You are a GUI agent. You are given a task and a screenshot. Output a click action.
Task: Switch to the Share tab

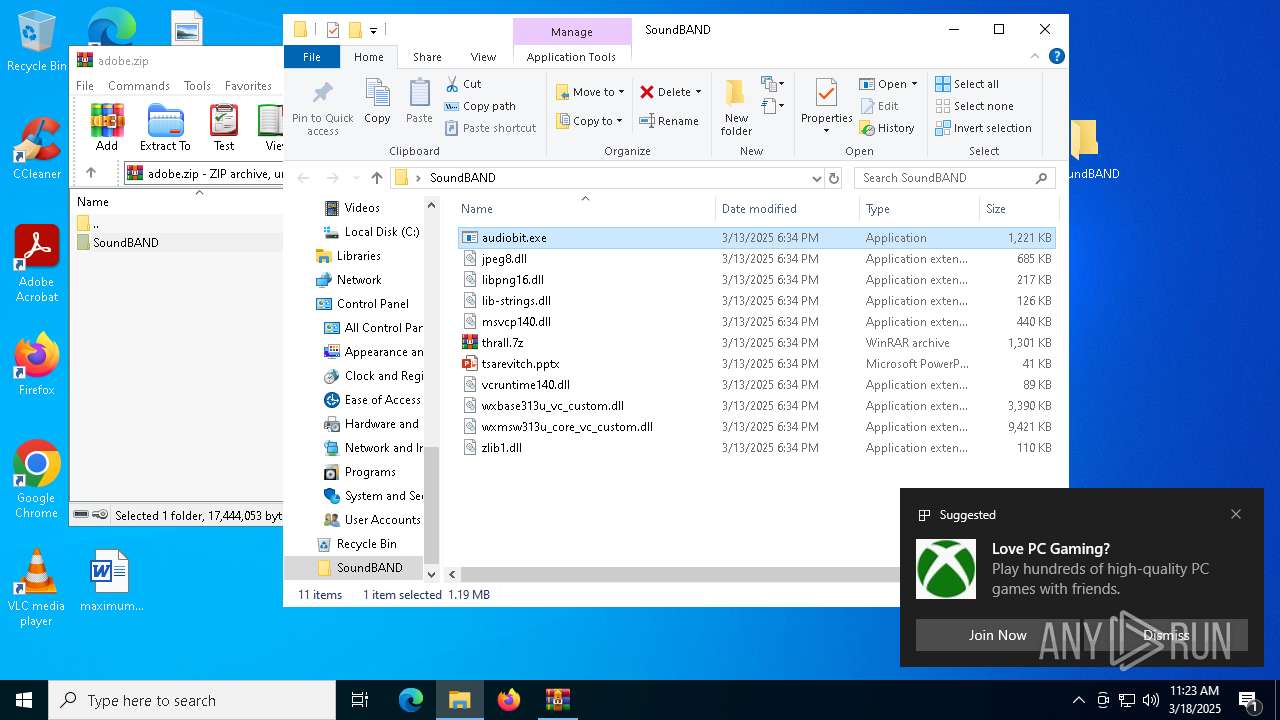click(x=427, y=57)
